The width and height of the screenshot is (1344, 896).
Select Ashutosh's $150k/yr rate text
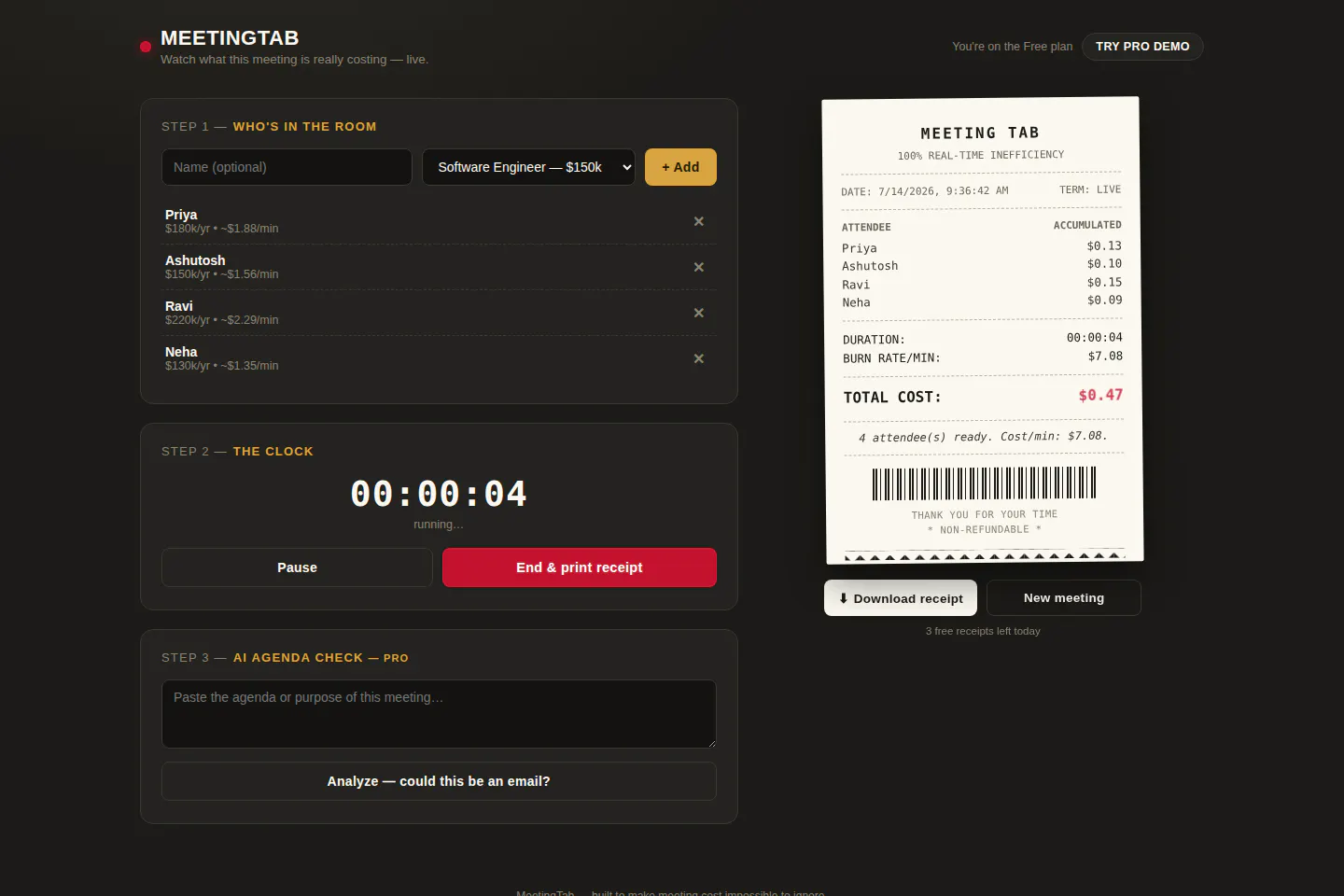tap(222, 274)
